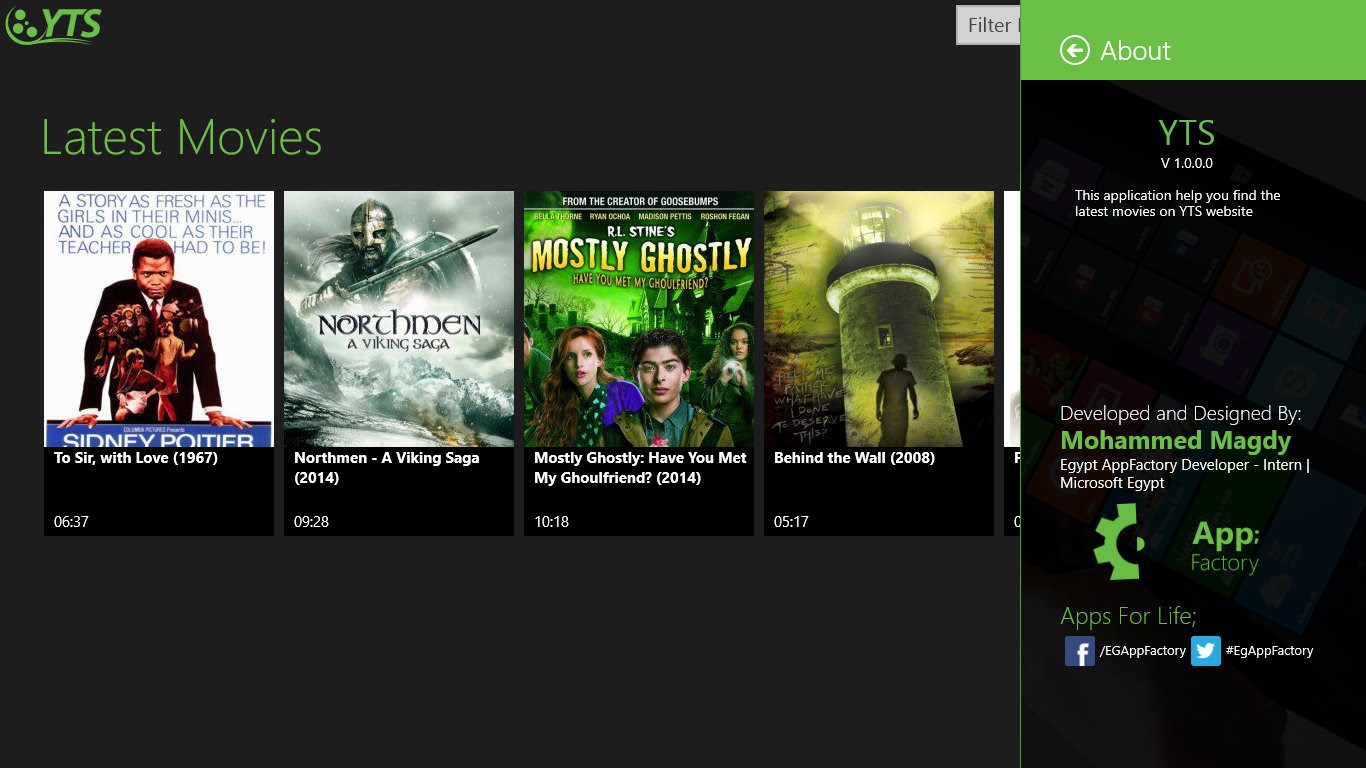
Task: Click the back arrow in About panel
Action: pos(1075,50)
